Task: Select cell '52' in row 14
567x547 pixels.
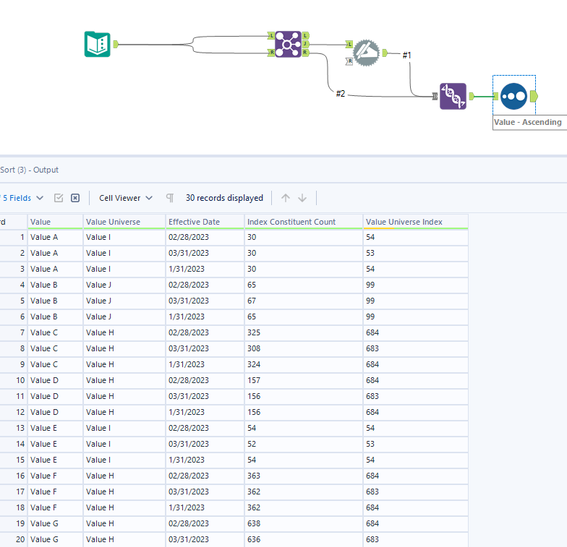Action: 304,444
